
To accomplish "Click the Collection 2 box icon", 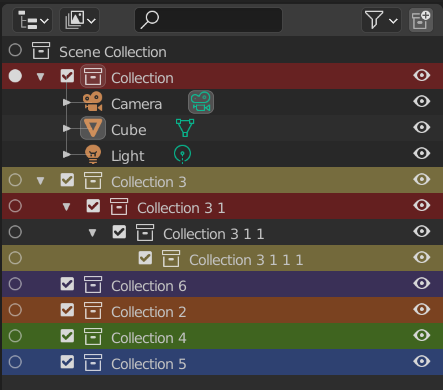I will 93,310.
